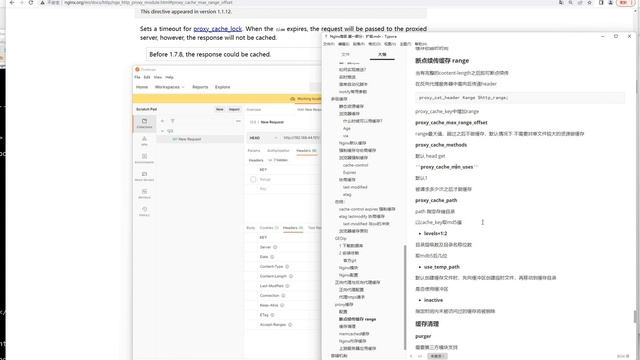The image size is (640, 360).
Task: Select 'last-modified' item in Typora outline
Action: (355, 187)
